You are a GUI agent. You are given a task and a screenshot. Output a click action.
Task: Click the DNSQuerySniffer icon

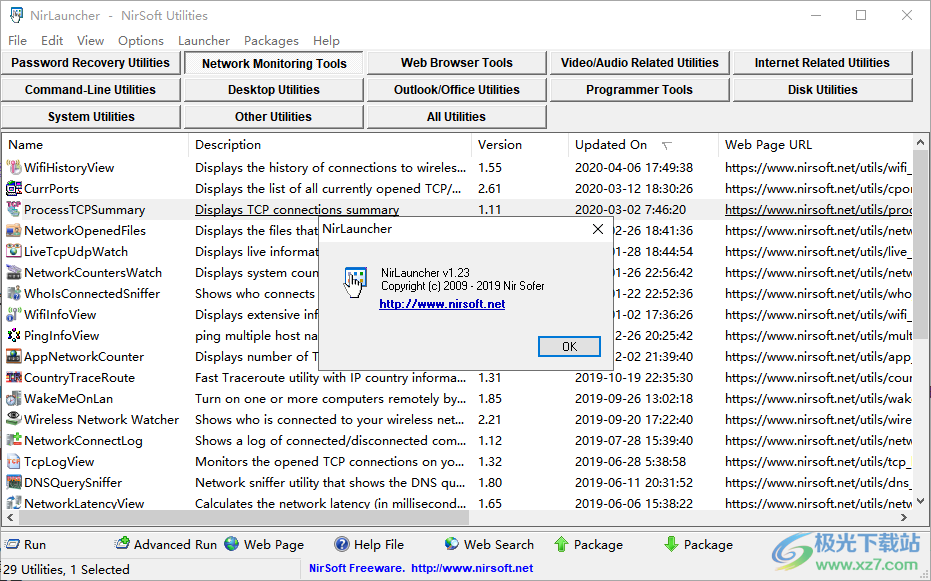12,482
